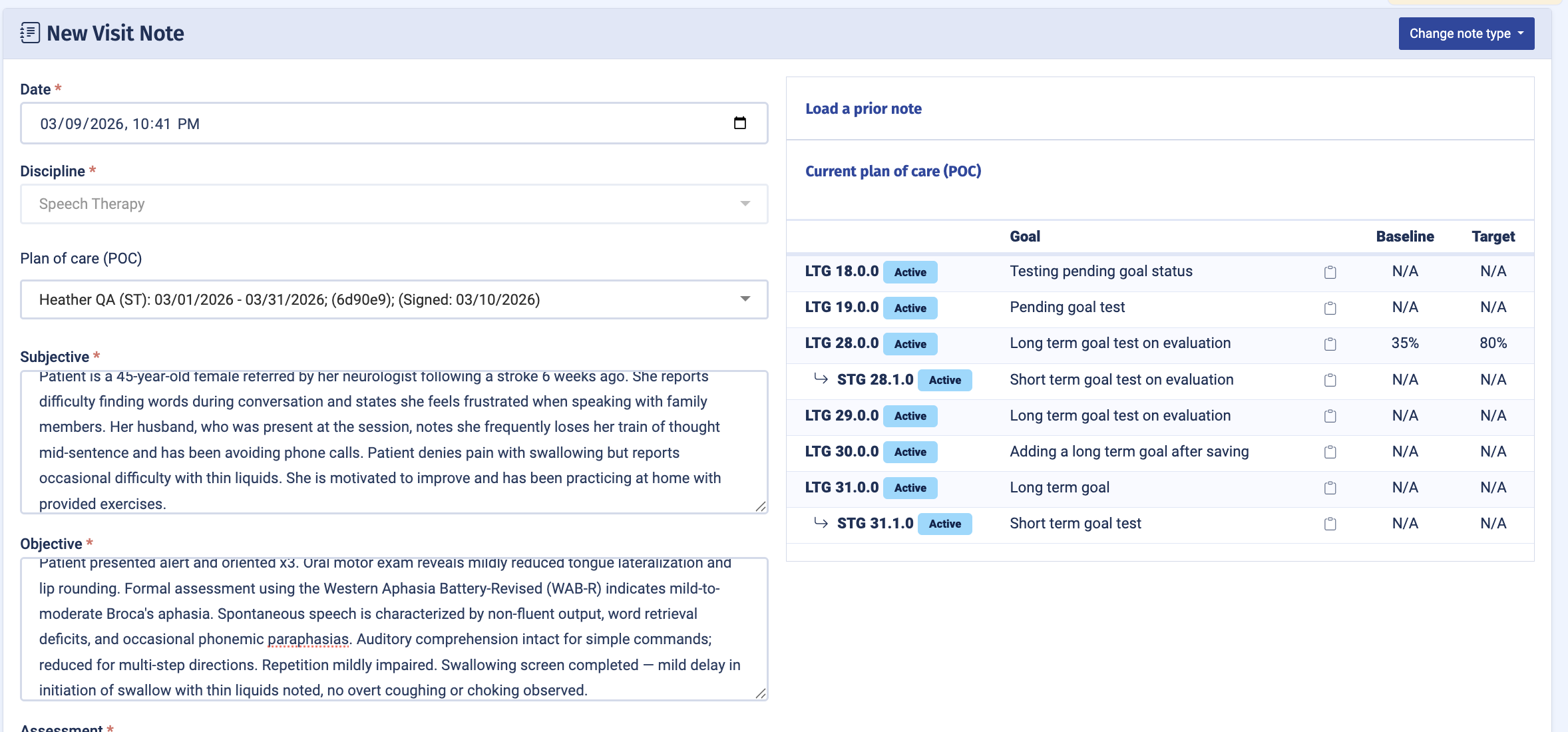This screenshot has height=732, width=1568.
Task: Click clipboard icon for LTG 31.0.0 goal
Action: click(x=1330, y=488)
